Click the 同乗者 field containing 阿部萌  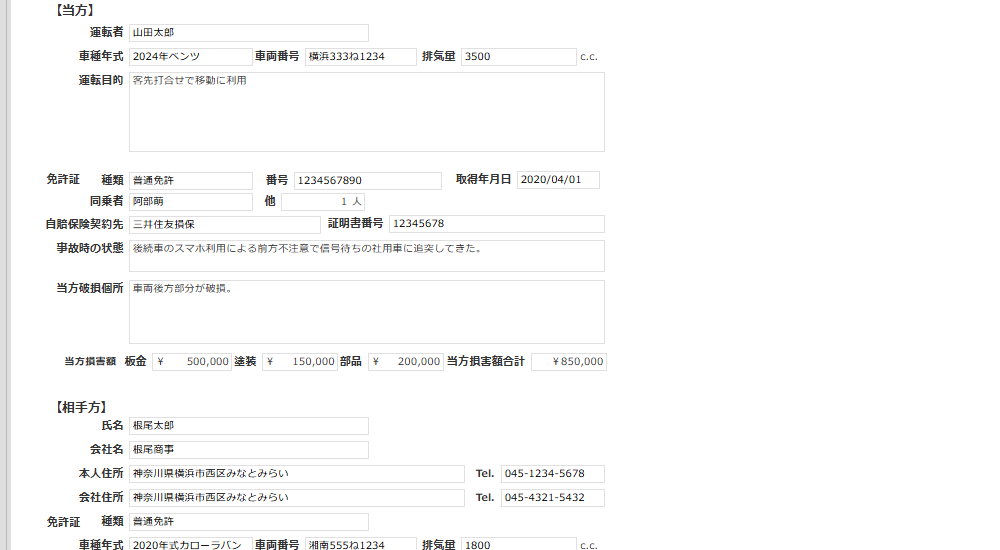click(x=190, y=202)
